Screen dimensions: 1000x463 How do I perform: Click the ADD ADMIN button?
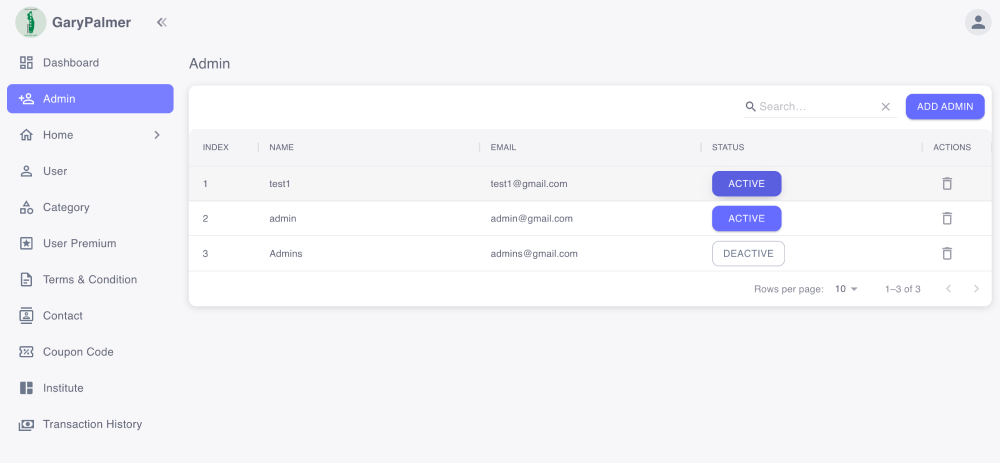pos(945,107)
